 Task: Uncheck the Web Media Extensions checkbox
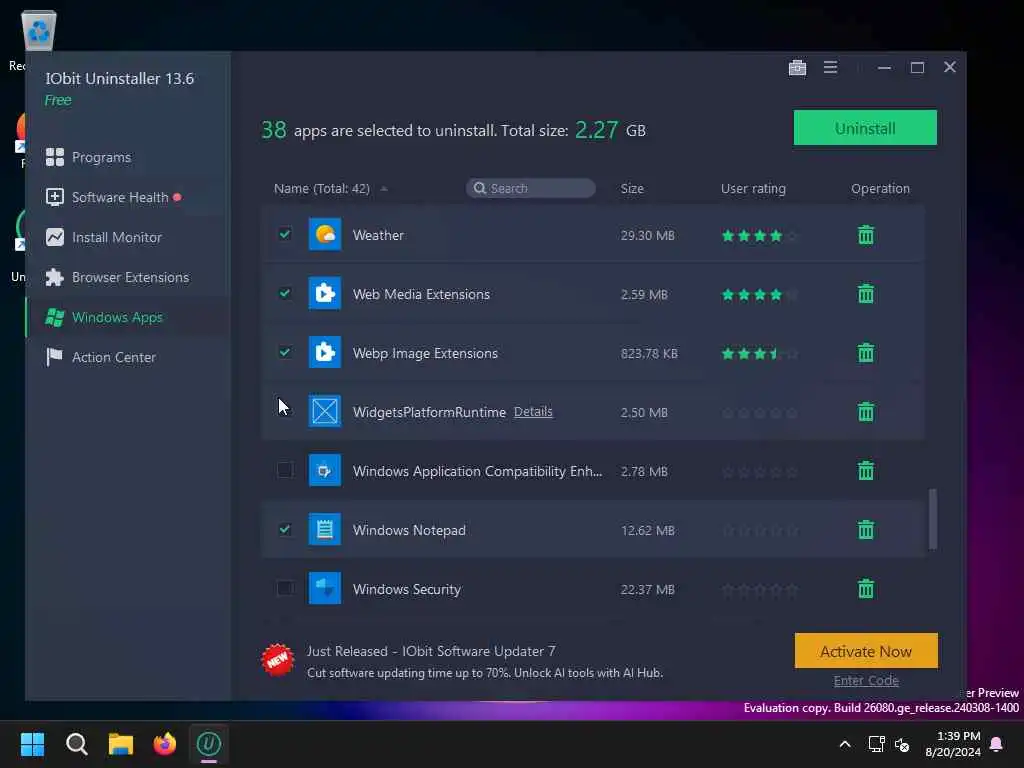pyautogui.click(x=285, y=293)
